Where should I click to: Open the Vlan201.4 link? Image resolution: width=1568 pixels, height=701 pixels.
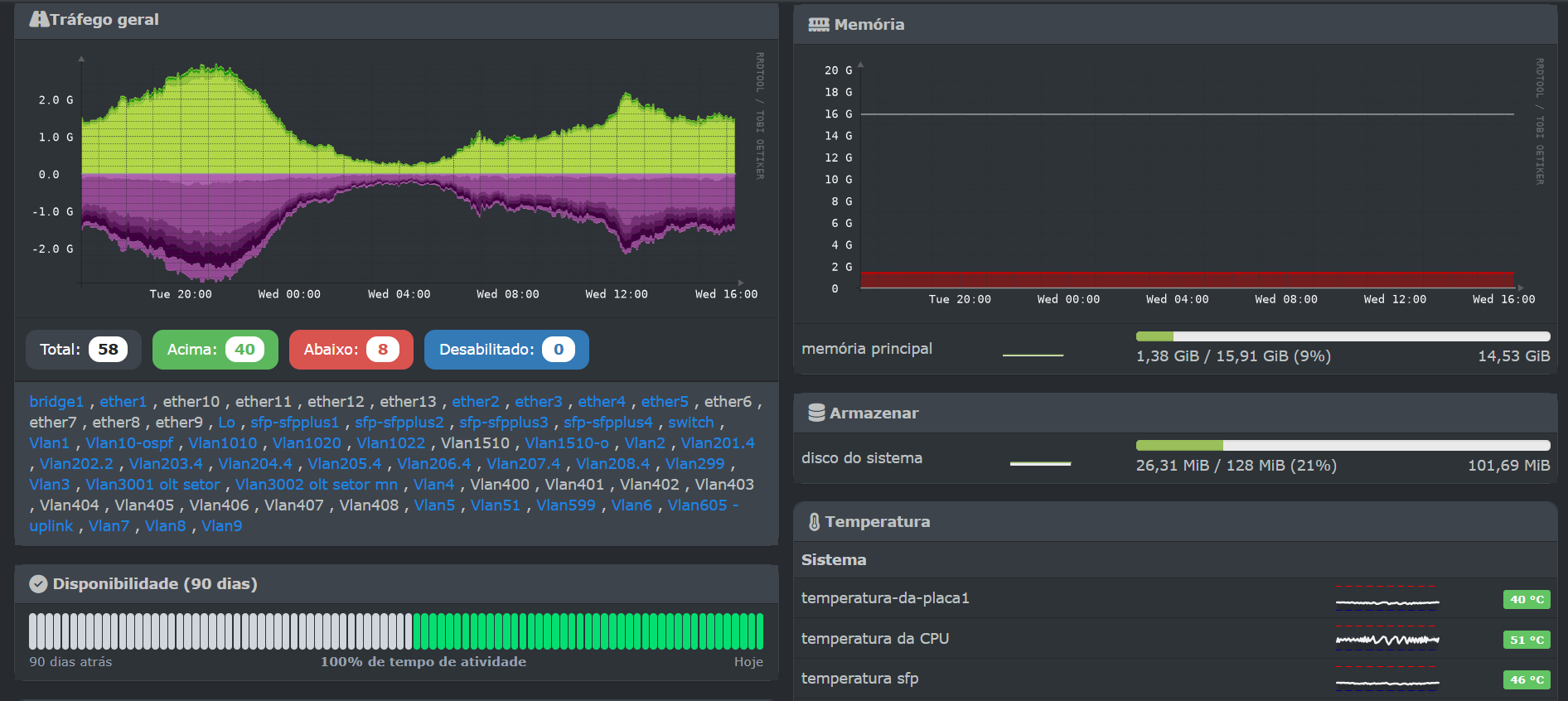pos(718,443)
